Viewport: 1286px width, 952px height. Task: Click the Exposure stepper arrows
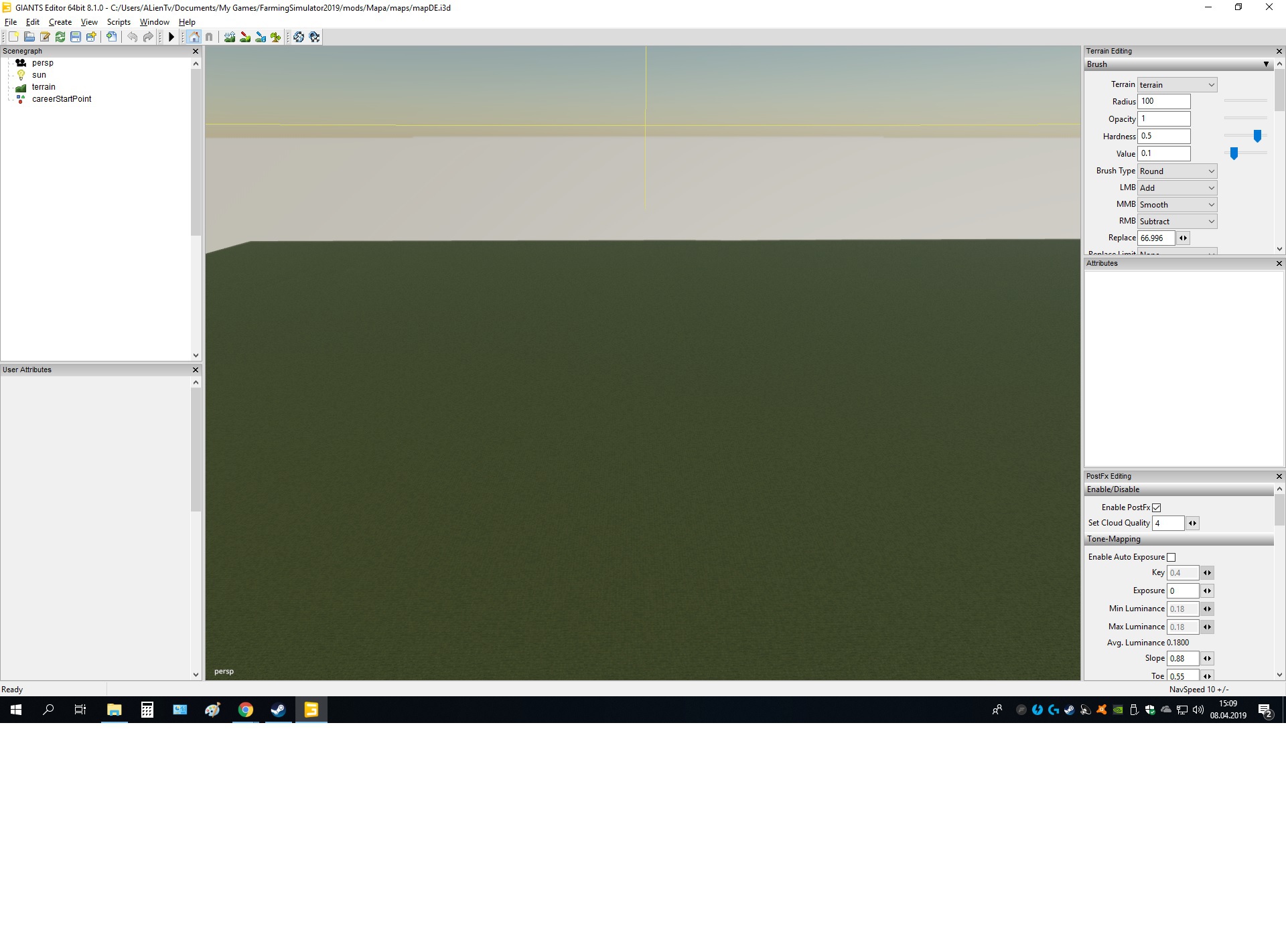point(1208,590)
